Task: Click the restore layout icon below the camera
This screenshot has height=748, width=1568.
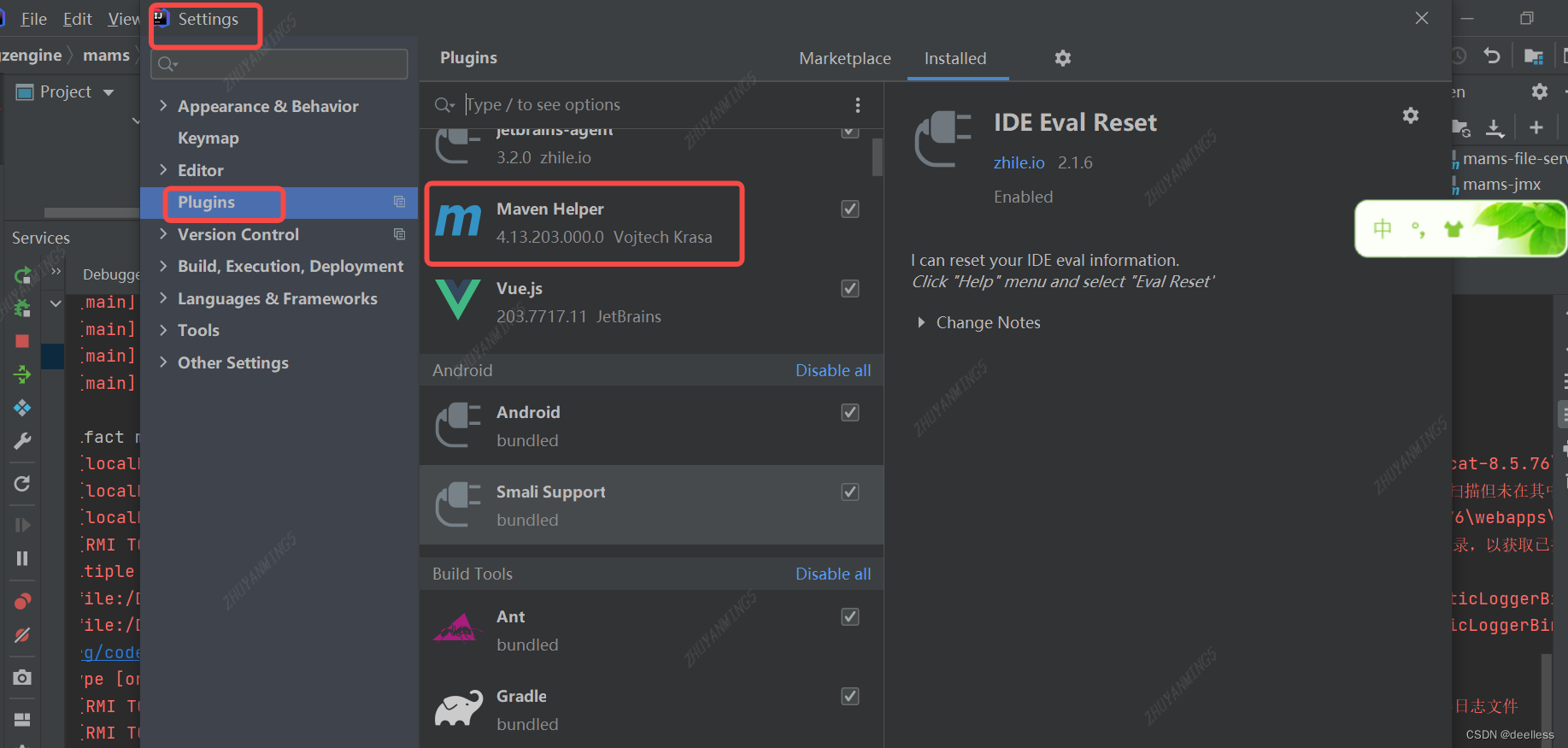Action: [x=22, y=719]
